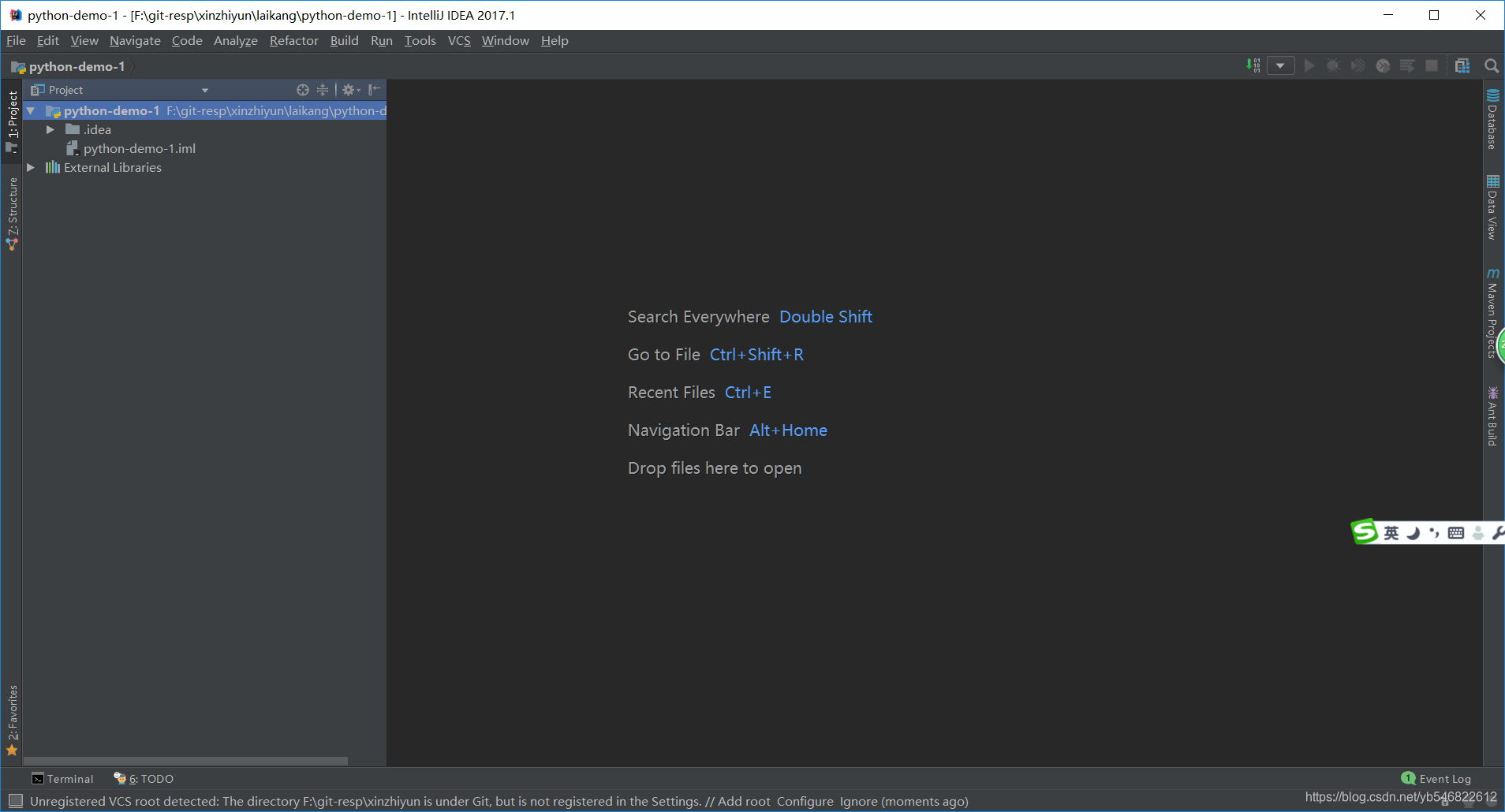
Task: Open the 2: Favorites side tab
Action: [x=12, y=721]
